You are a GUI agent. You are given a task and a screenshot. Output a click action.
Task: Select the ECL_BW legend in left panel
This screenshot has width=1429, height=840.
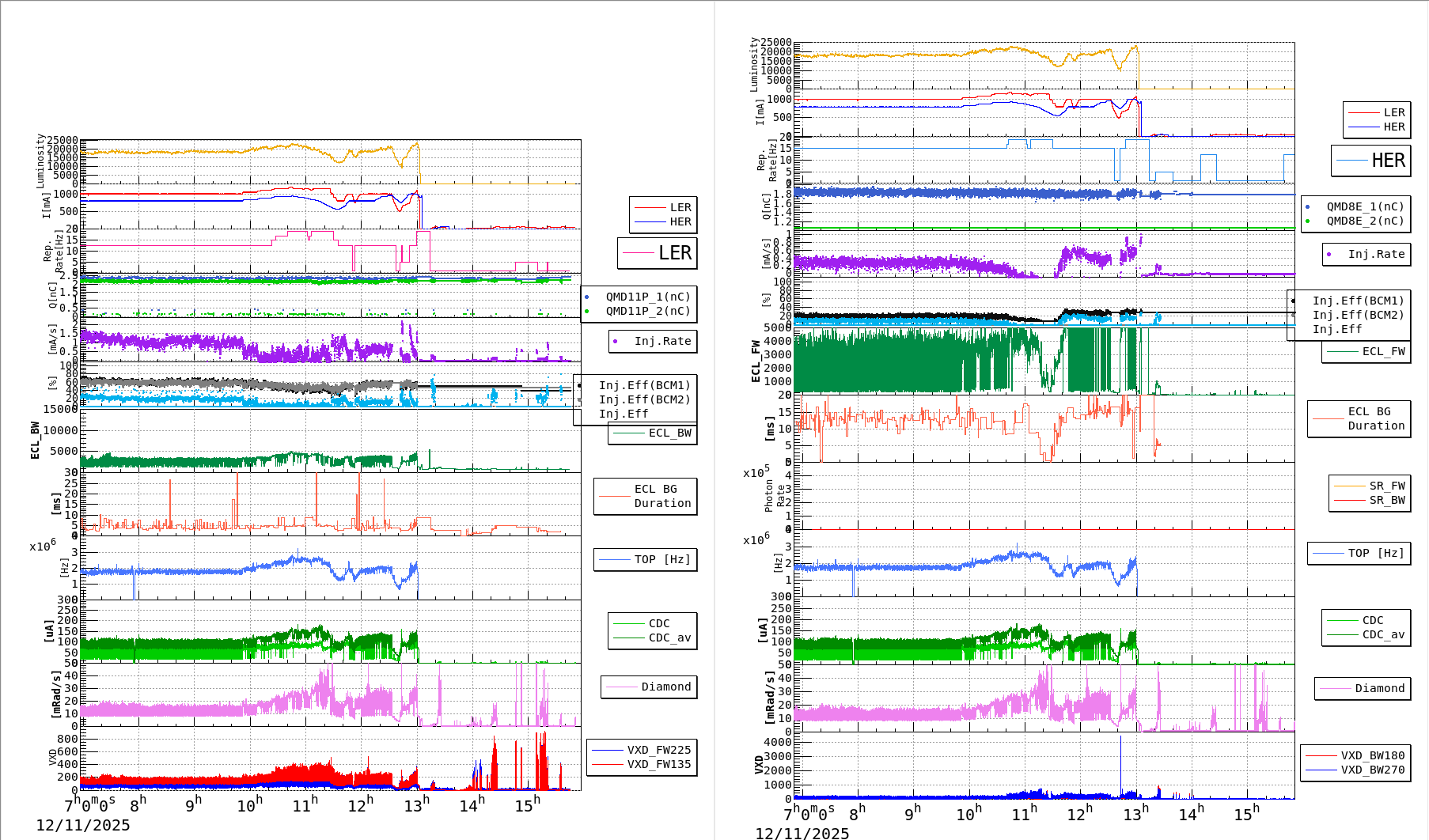coord(669,433)
